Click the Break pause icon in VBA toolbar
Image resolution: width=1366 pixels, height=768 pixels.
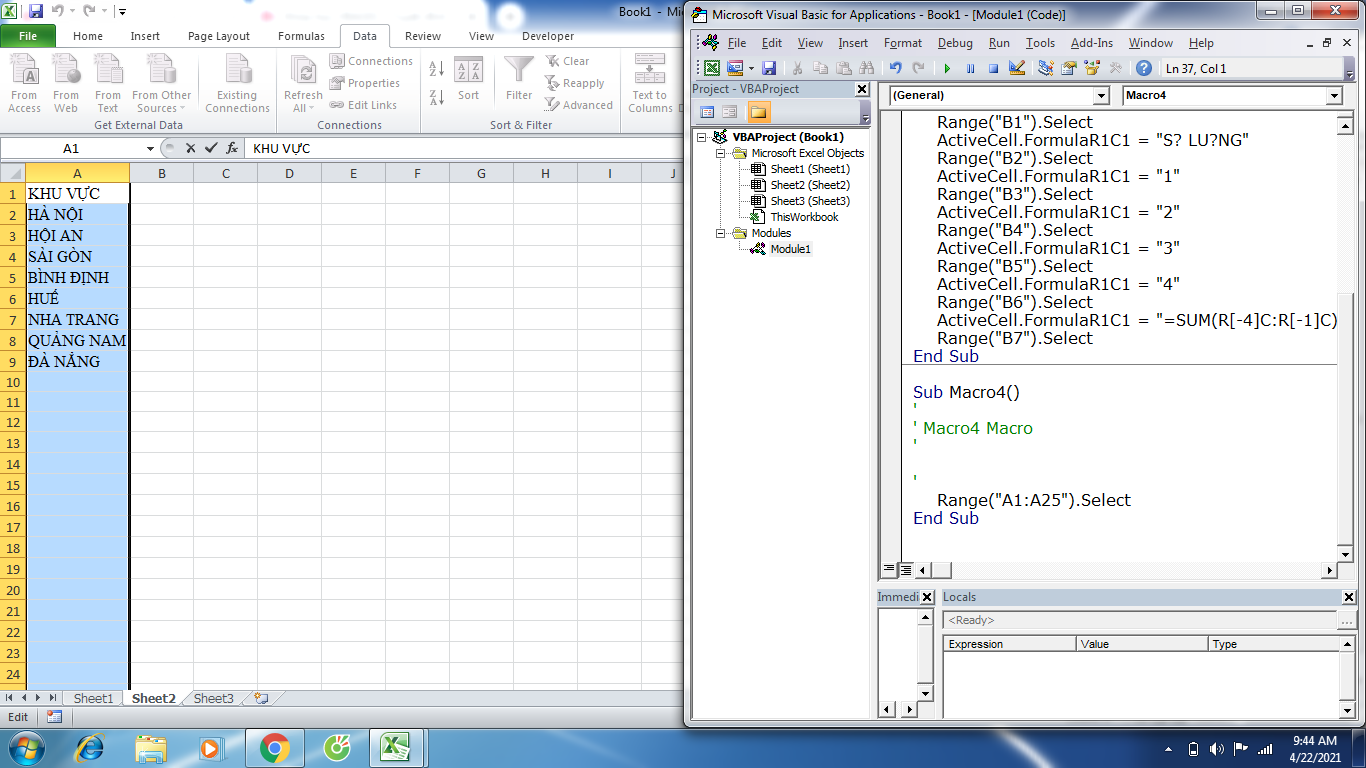pyautogui.click(x=970, y=68)
